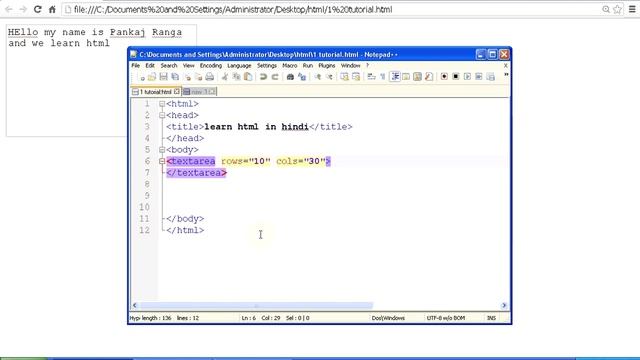Start macro recording with the record icon
The image size is (640, 360).
pos(444,76)
